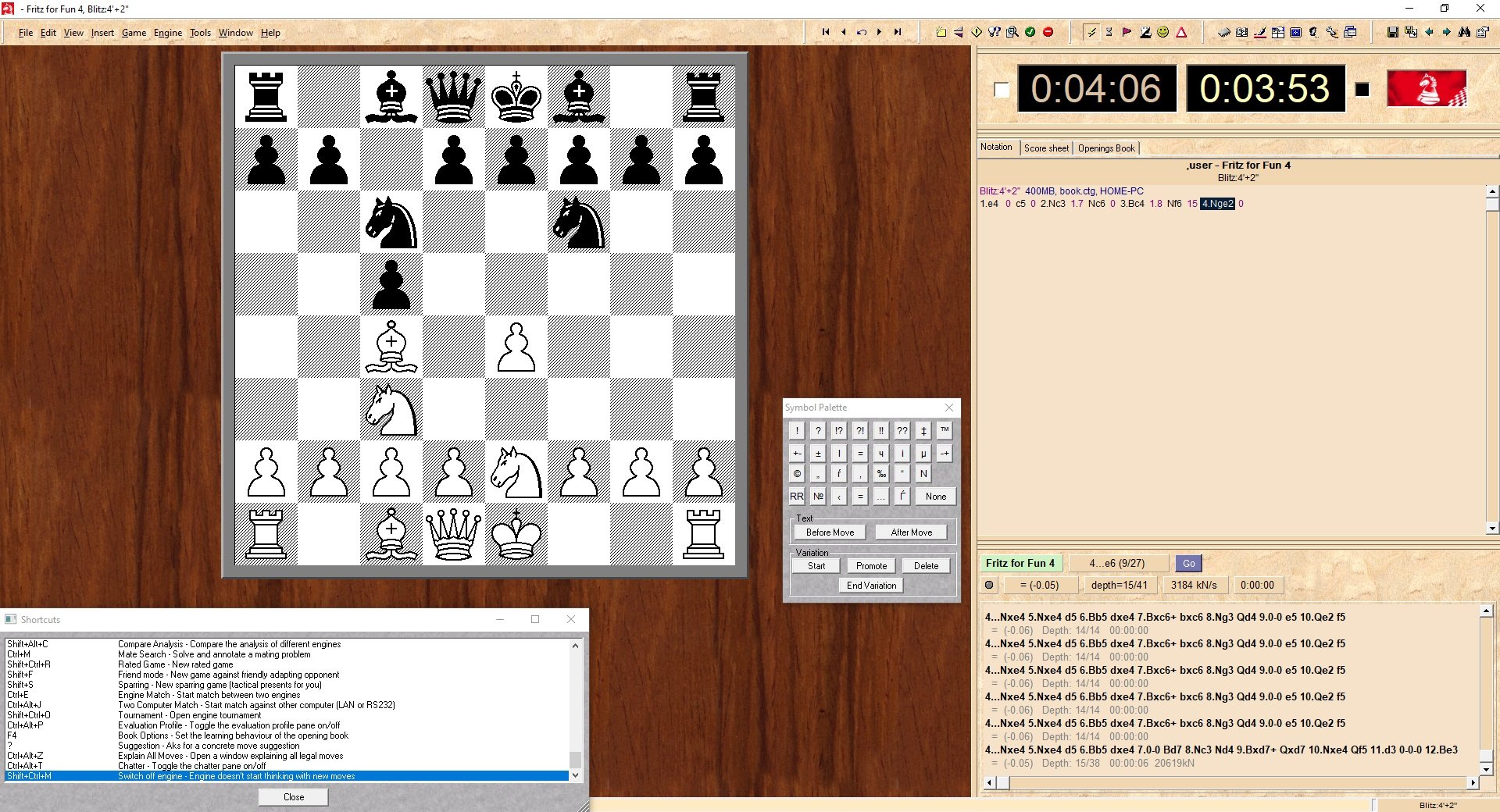Insert the '!!' brilliant move symbol

881,430
